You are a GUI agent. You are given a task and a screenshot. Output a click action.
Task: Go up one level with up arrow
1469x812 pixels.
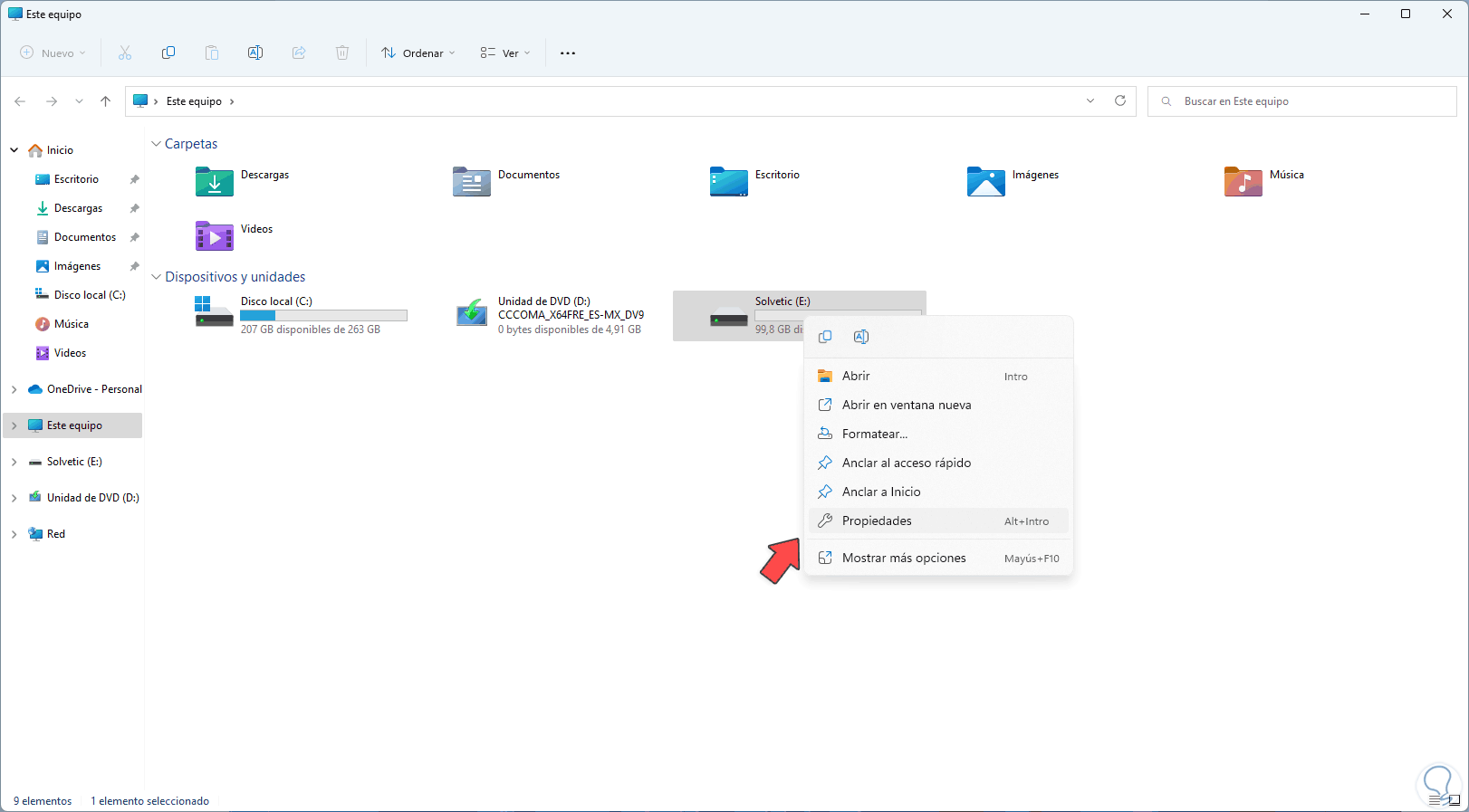pyautogui.click(x=106, y=101)
